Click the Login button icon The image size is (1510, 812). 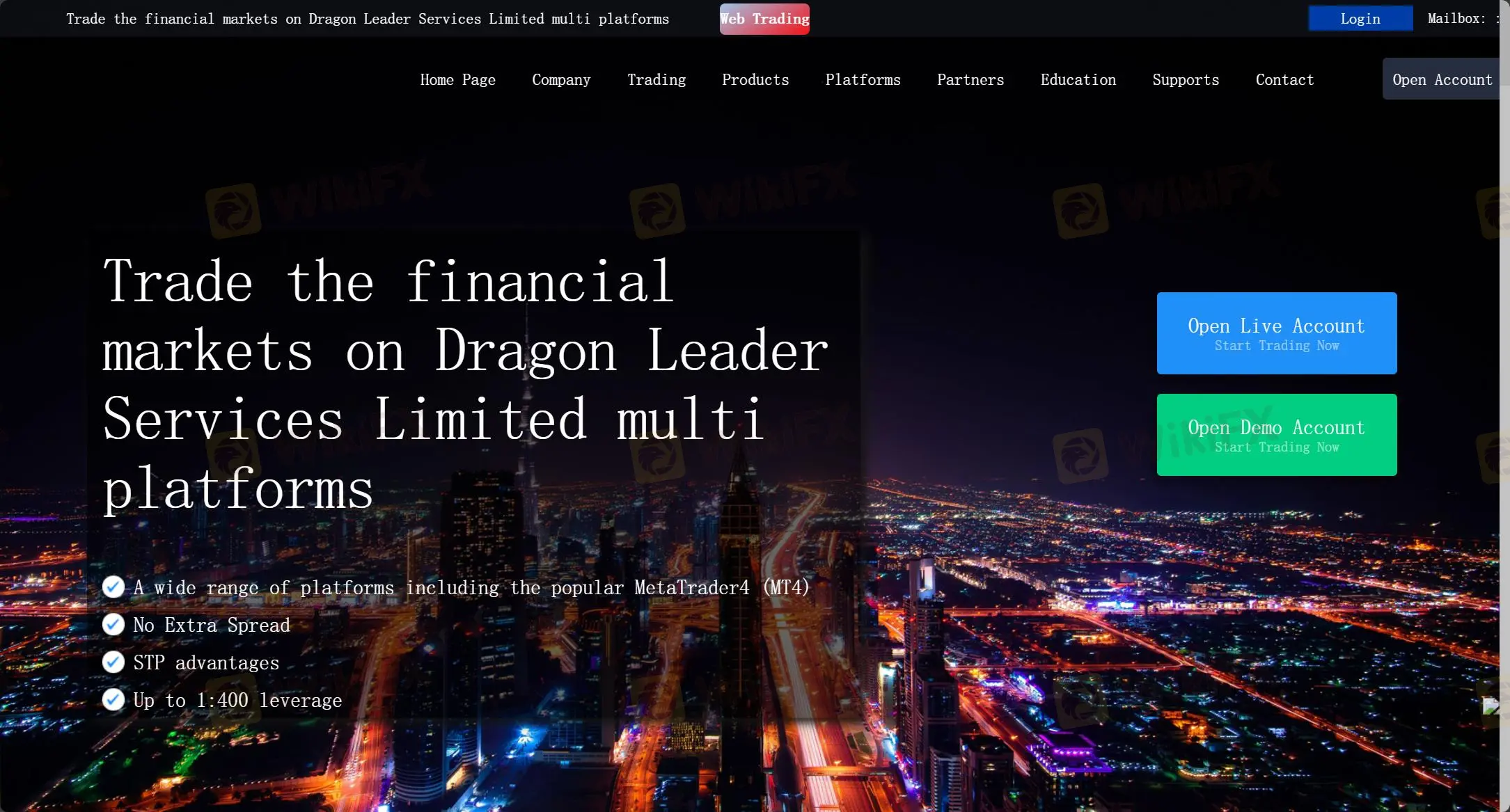tap(1360, 18)
